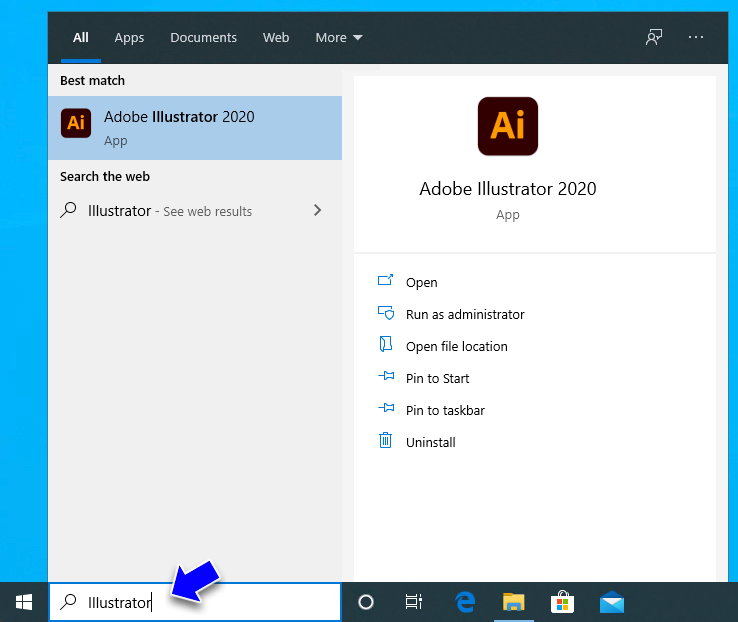738x622 pixels.
Task: Choose Open file location
Action: pos(457,346)
